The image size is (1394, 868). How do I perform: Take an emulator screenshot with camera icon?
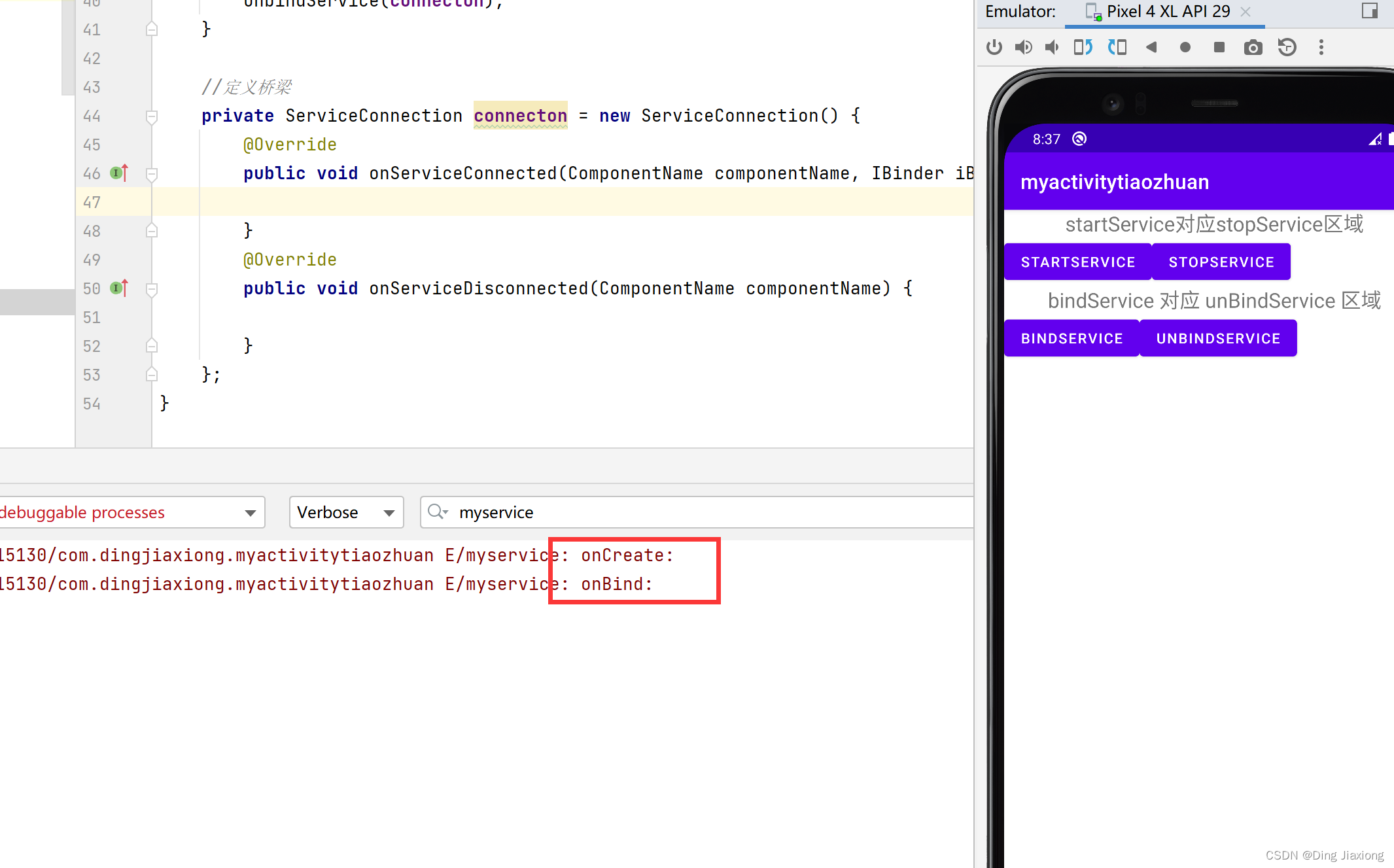coord(1253,47)
